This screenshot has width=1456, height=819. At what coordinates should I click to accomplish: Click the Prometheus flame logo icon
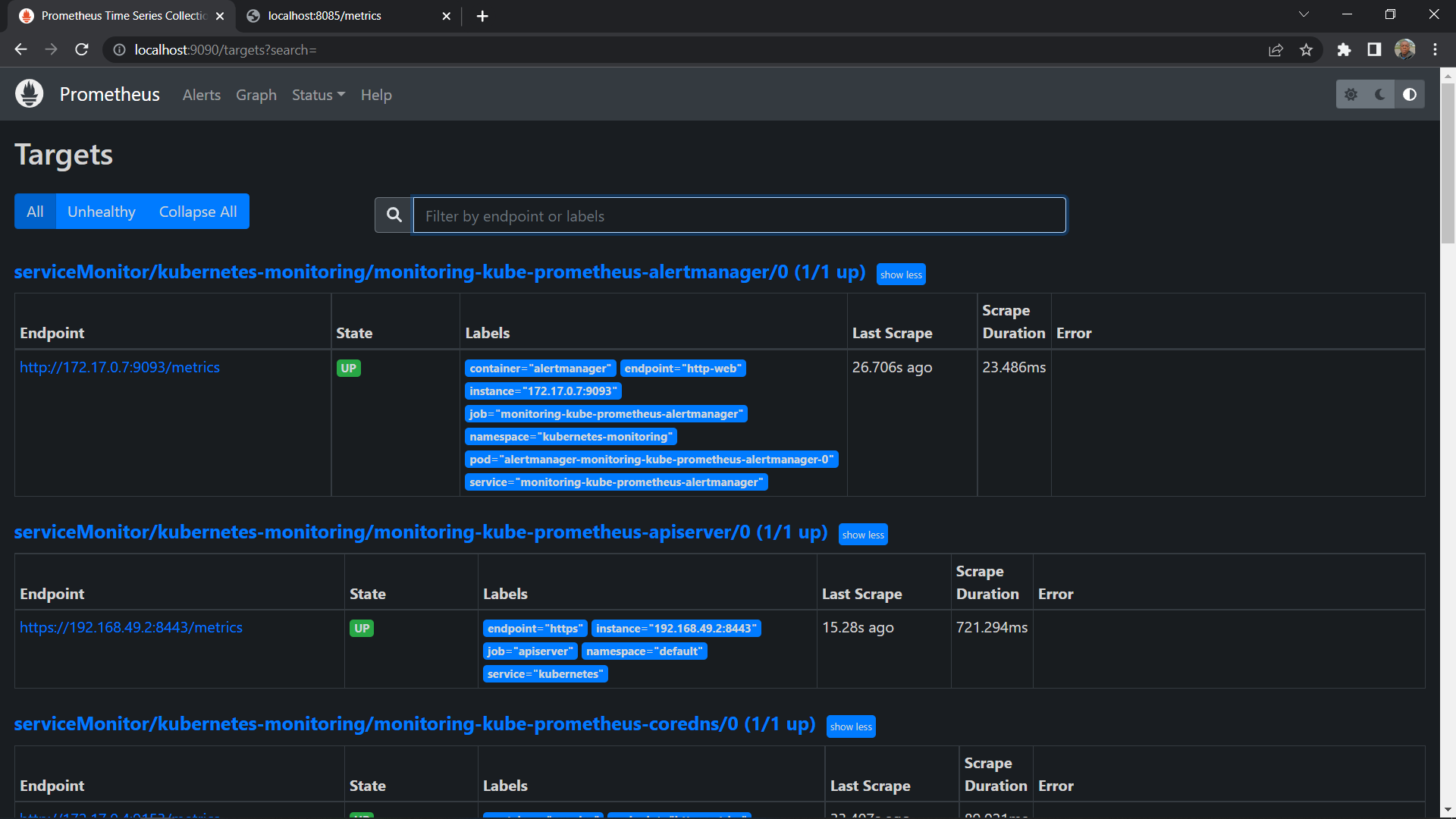coord(29,94)
